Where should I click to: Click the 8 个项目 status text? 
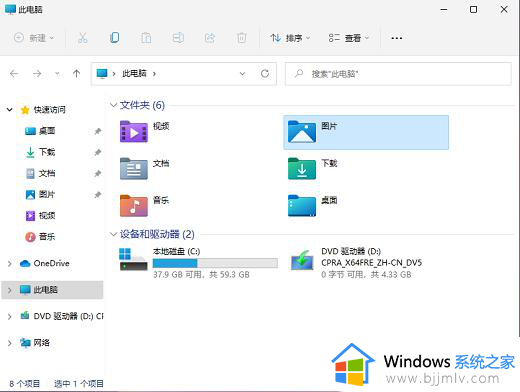(x=24, y=384)
